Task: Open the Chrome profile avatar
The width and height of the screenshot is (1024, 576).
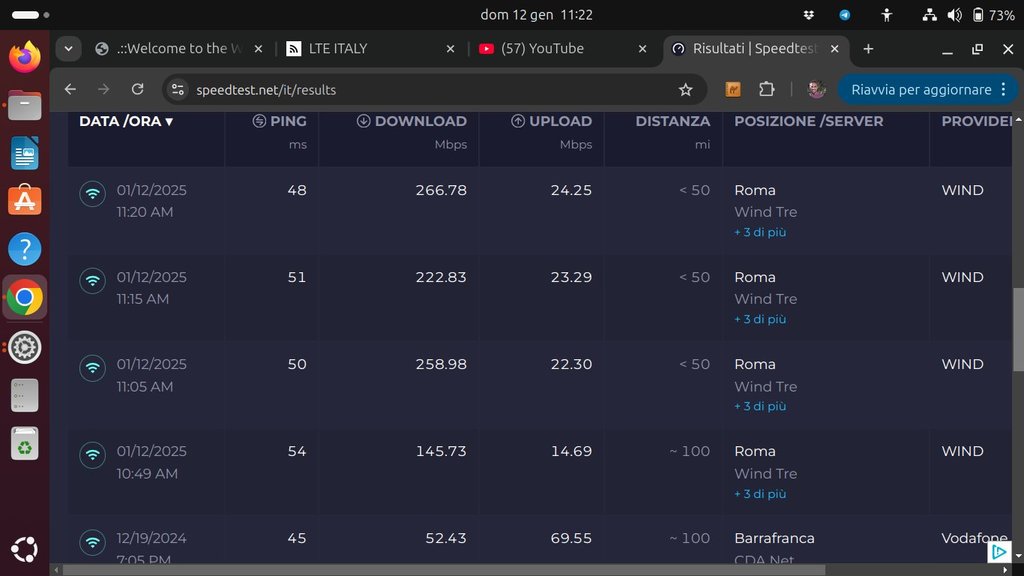Action: (x=816, y=90)
